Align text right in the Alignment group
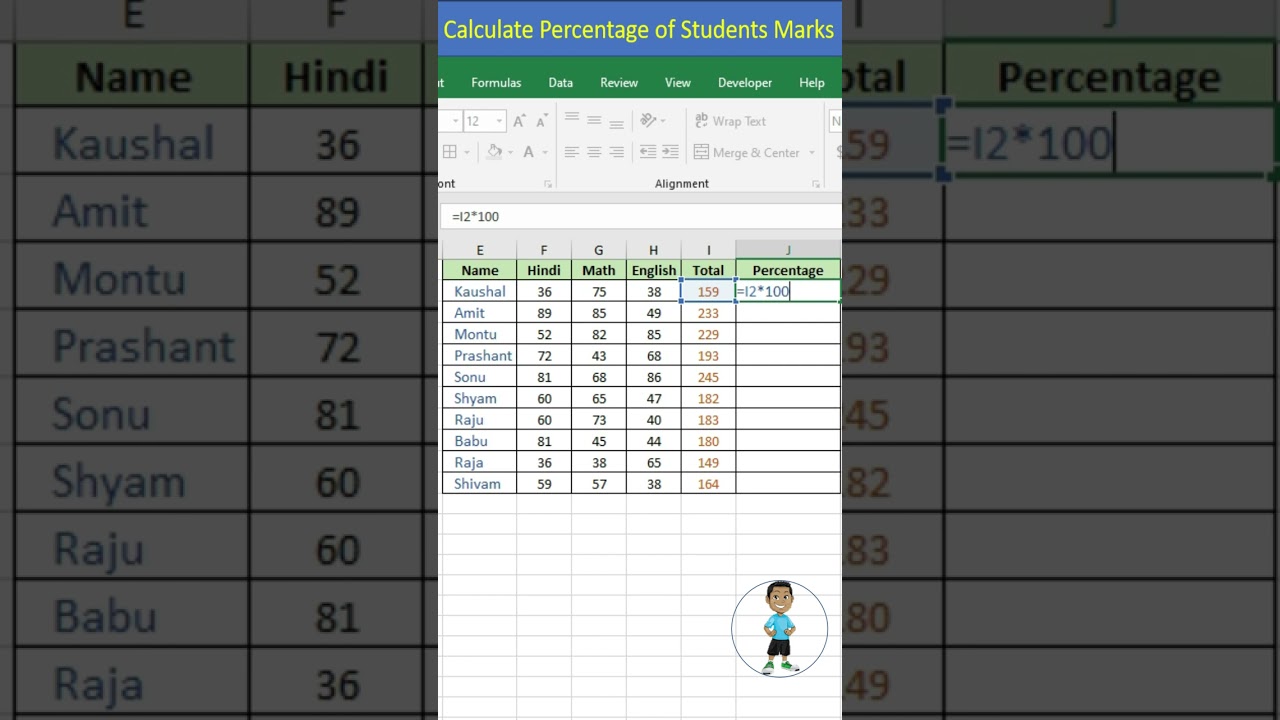The image size is (1280, 720). 616,152
